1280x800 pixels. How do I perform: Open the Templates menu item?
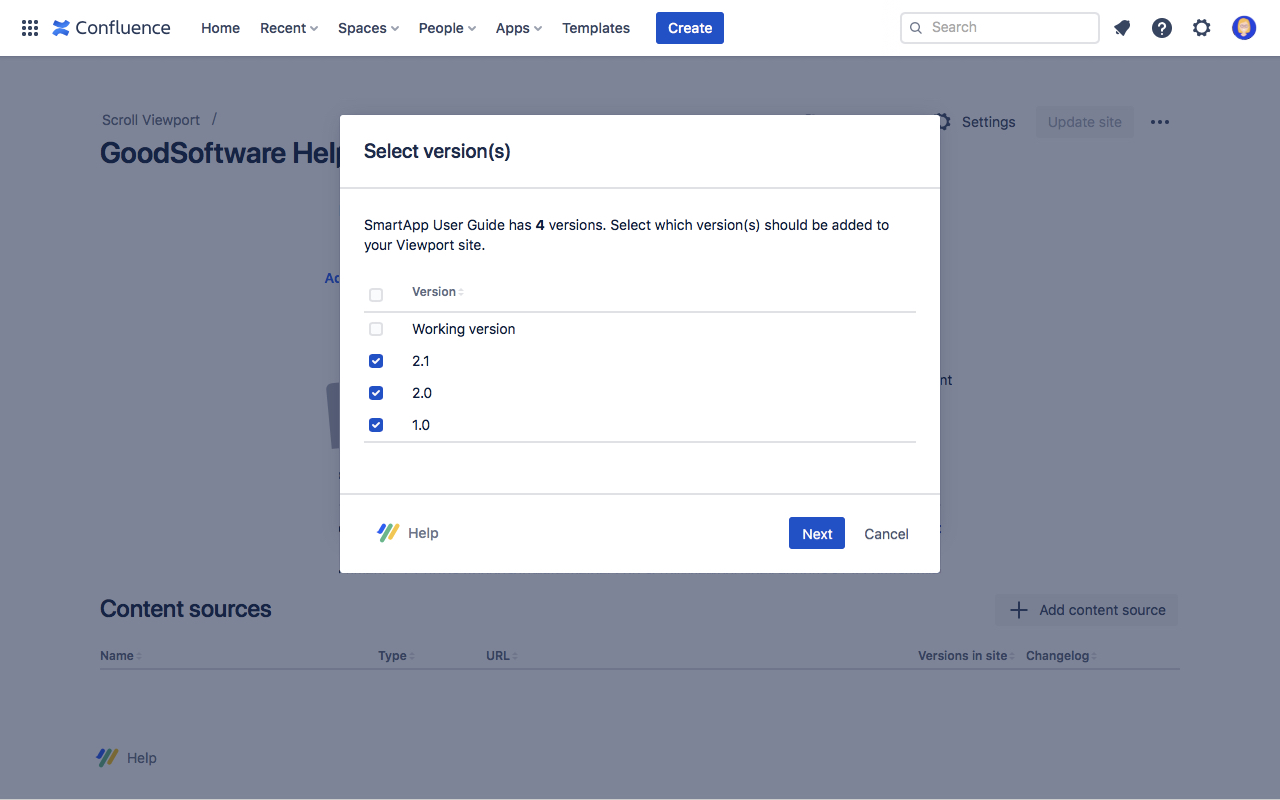[596, 28]
